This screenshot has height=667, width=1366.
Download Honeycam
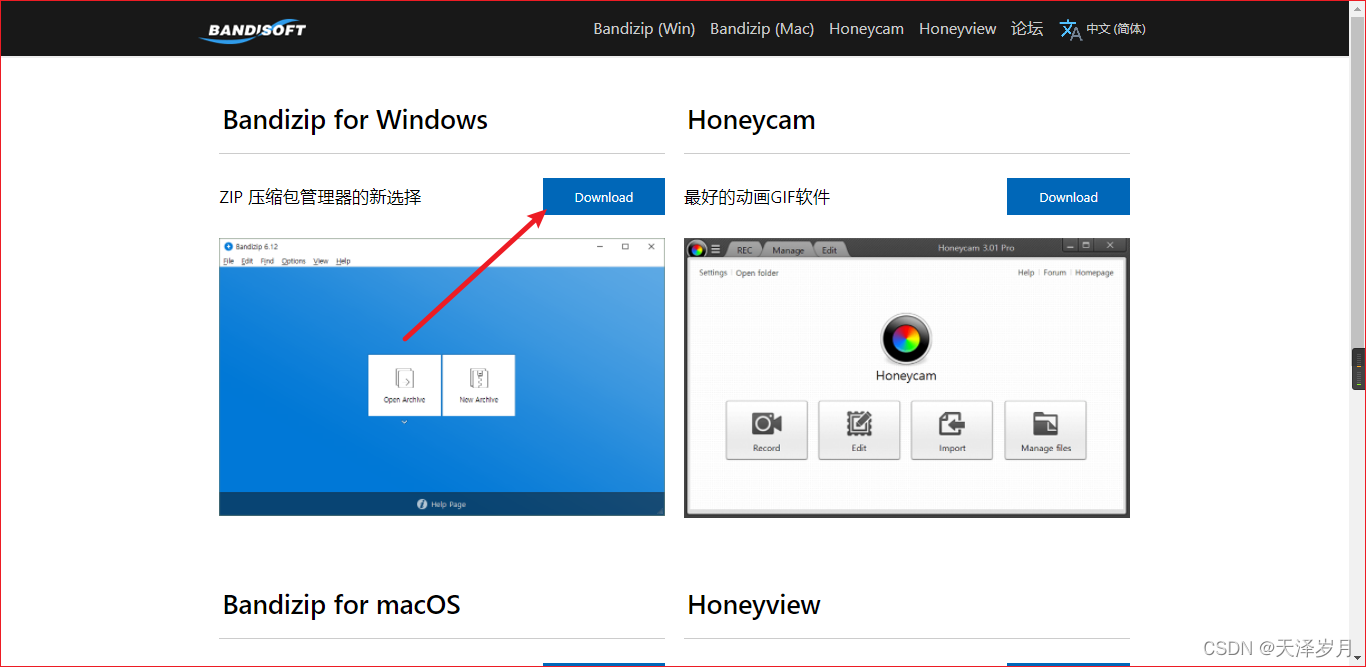coord(1068,197)
